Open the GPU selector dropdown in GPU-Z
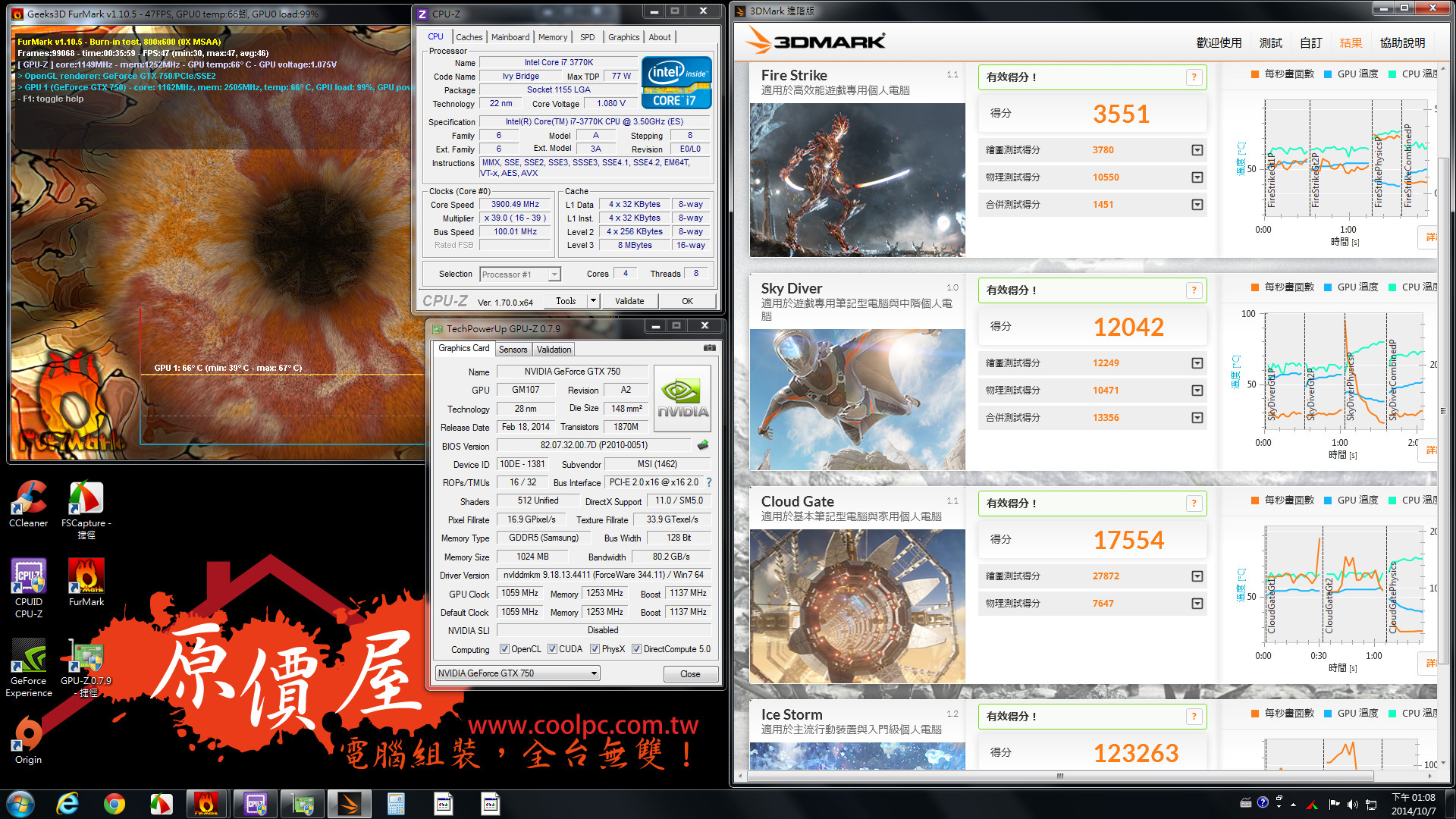 [517, 673]
